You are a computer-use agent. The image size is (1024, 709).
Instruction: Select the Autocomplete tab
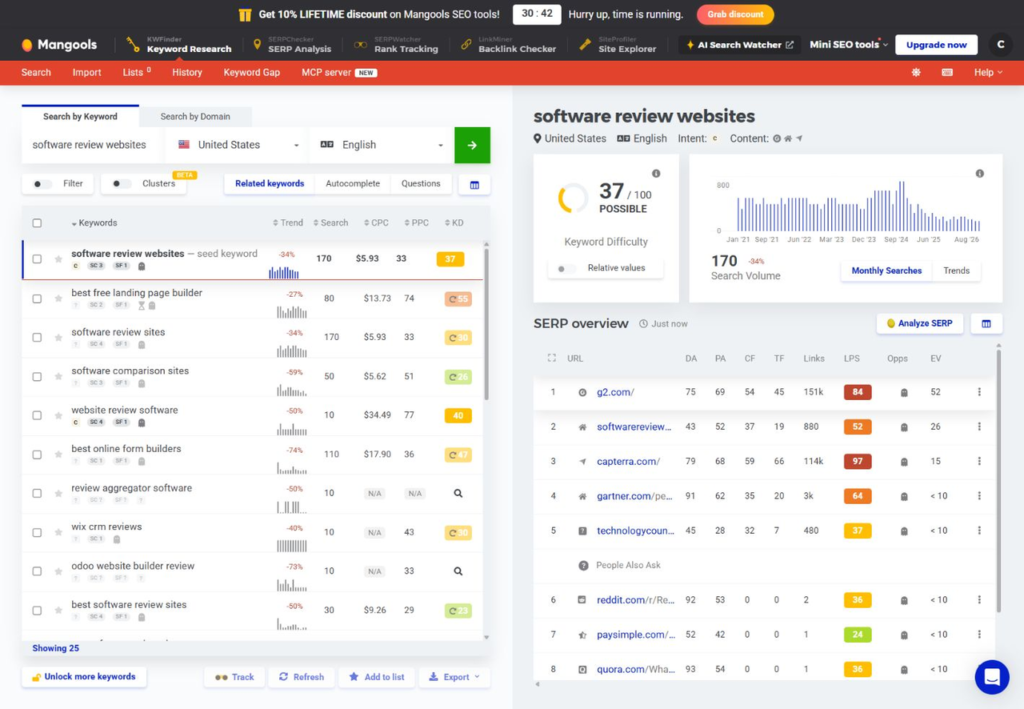click(353, 184)
